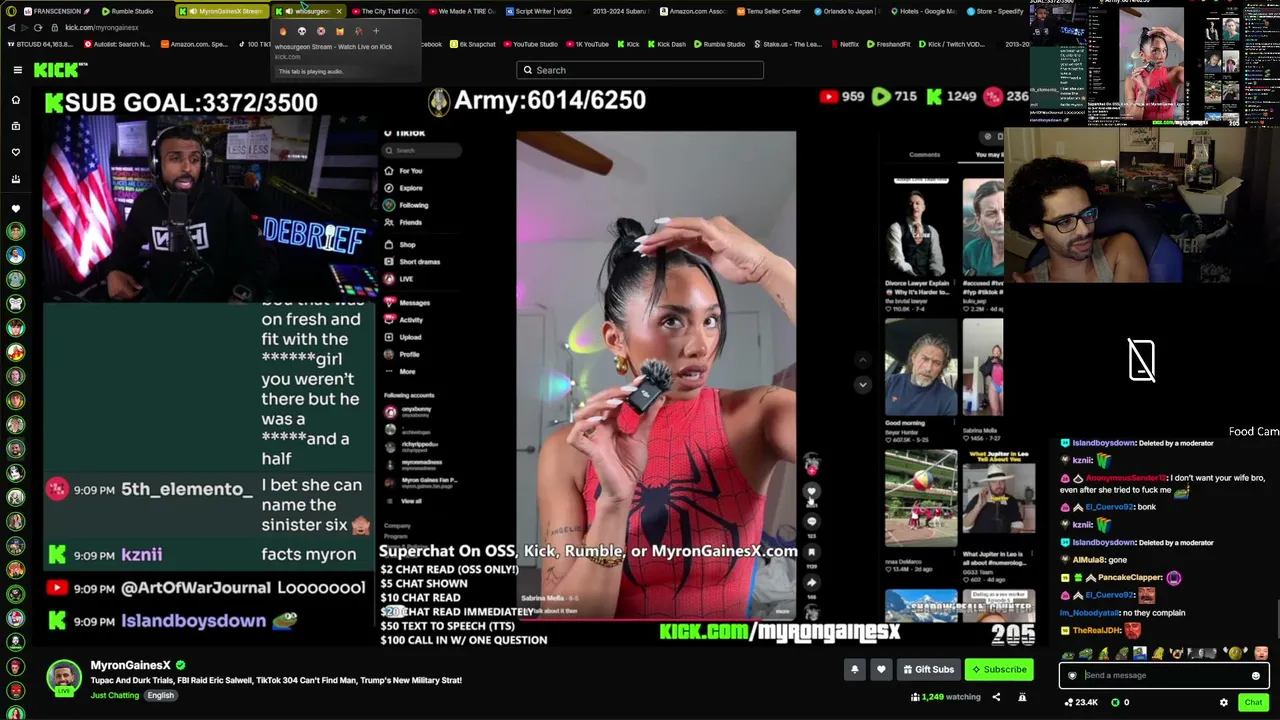Click Gift Subs button

[x=929, y=669]
